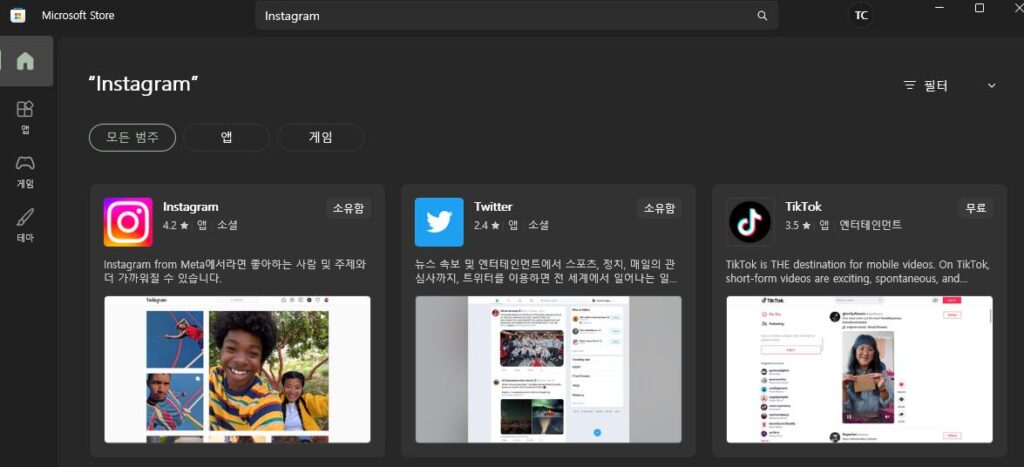Click Instagram's 4.2 star rating
The height and width of the screenshot is (467, 1024).
[x=175, y=225]
